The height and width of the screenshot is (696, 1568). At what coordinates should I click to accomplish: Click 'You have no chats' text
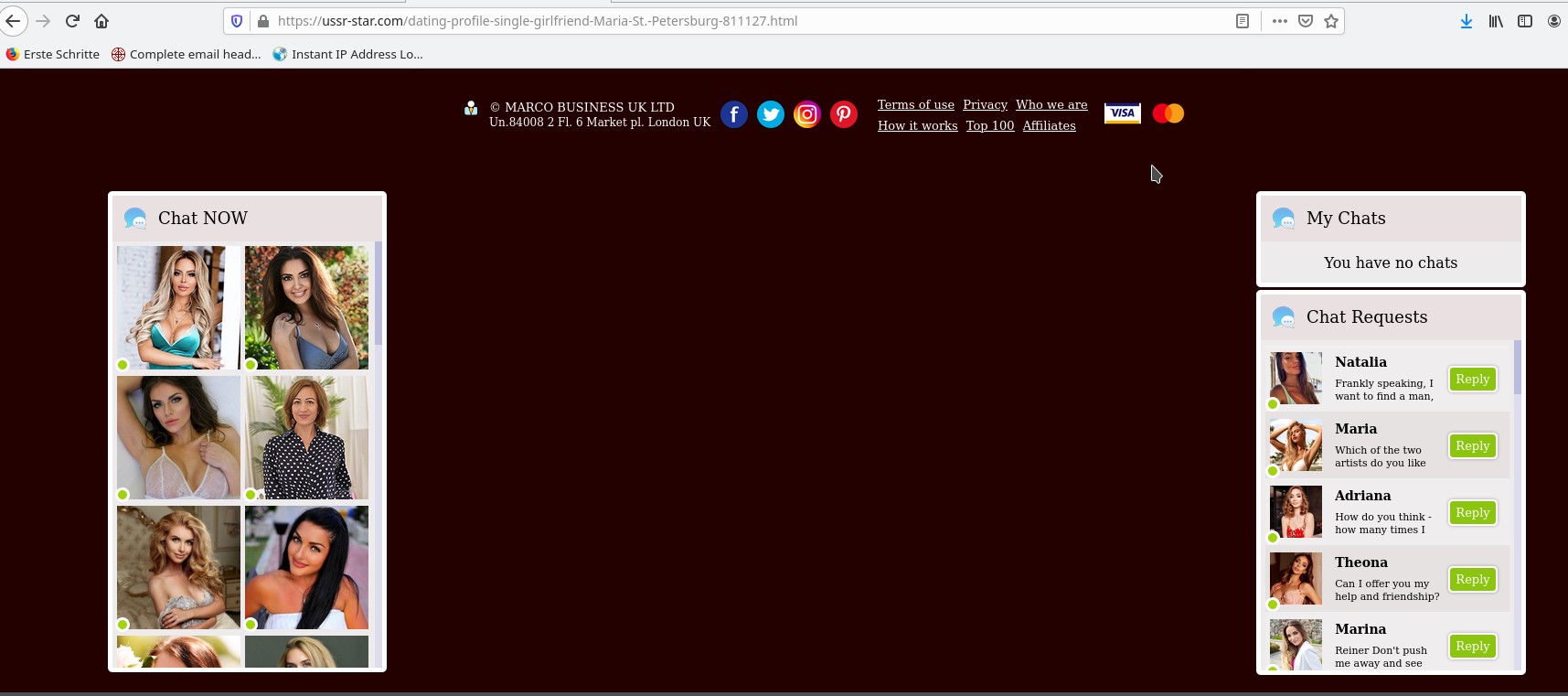(1391, 262)
